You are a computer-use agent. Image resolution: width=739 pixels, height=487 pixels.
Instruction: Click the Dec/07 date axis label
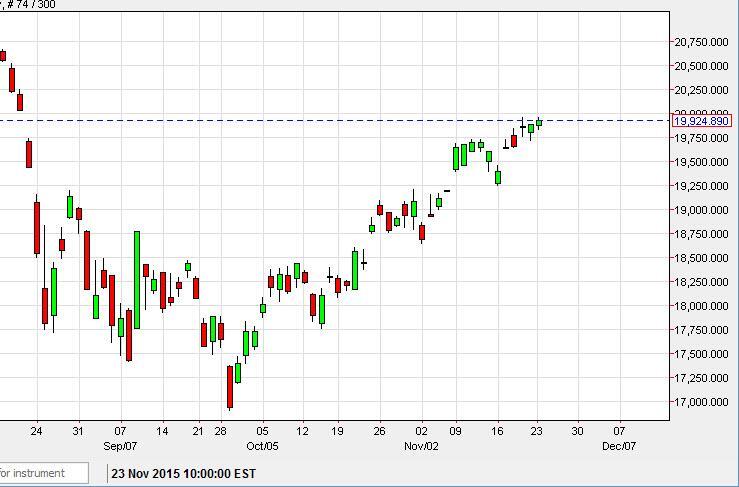(x=618, y=446)
